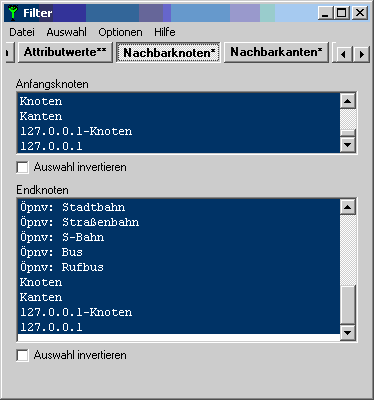Select the Nachbarknoten* tab
The width and height of the screenshot is (374, 400).
coord(168,52)
